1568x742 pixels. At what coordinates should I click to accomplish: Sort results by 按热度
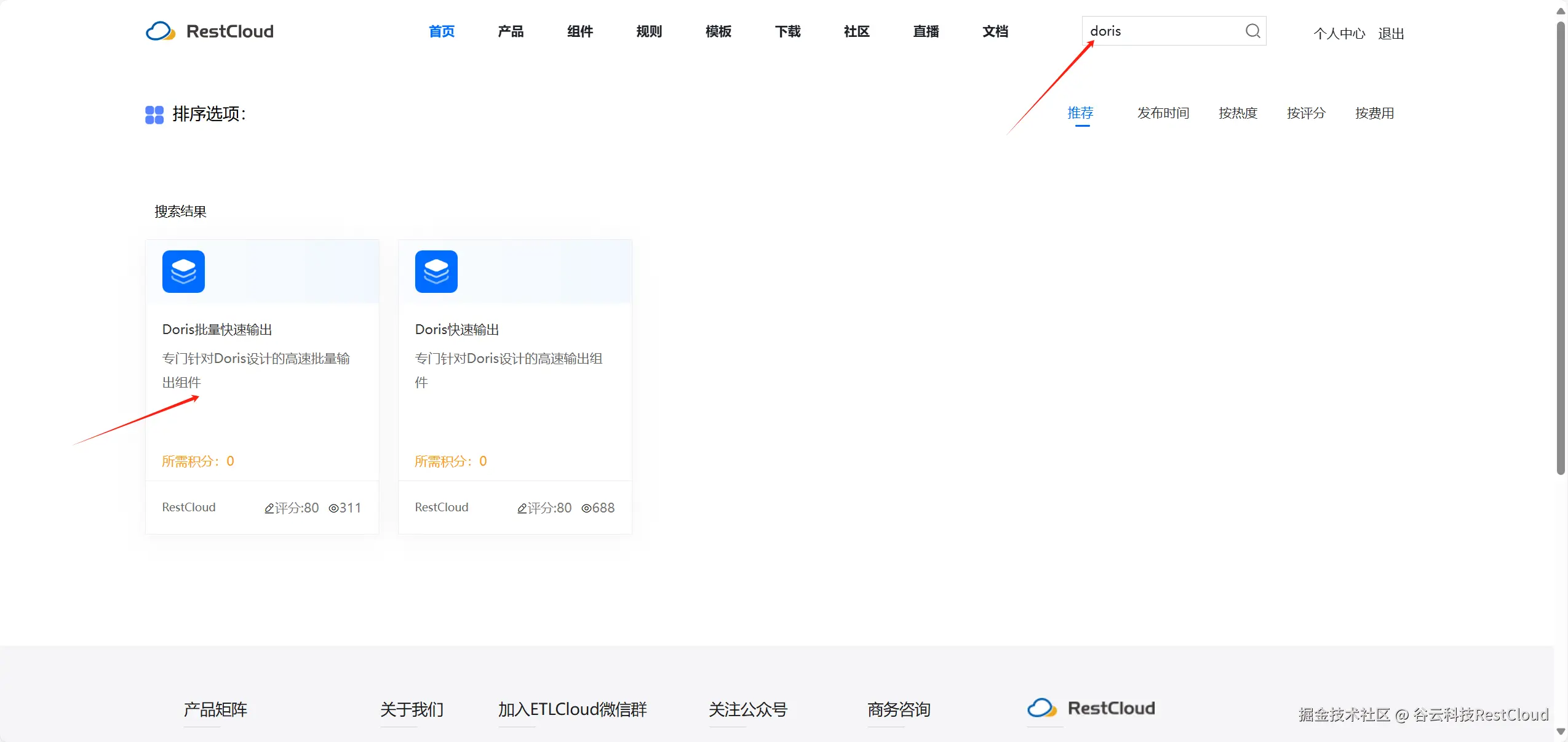(1238, 113)
